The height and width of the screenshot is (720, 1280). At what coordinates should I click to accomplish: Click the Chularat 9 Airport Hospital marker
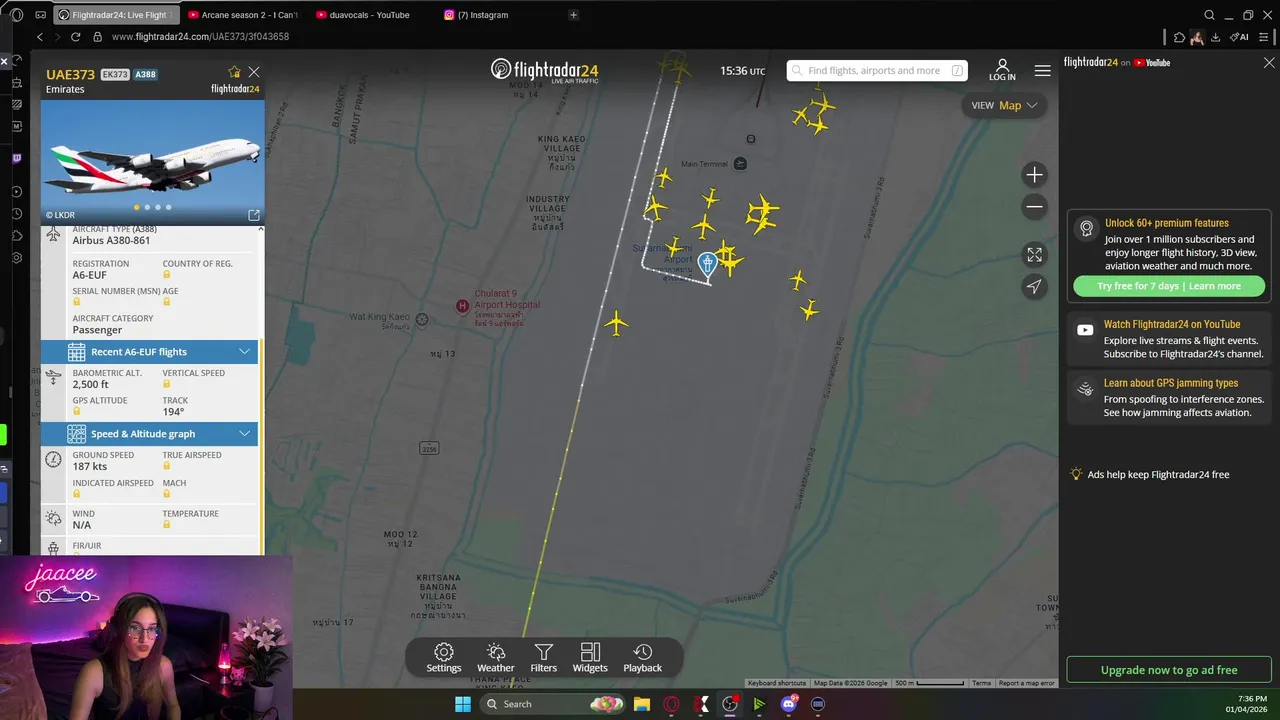pyautogui.click(x=462, y=306)
